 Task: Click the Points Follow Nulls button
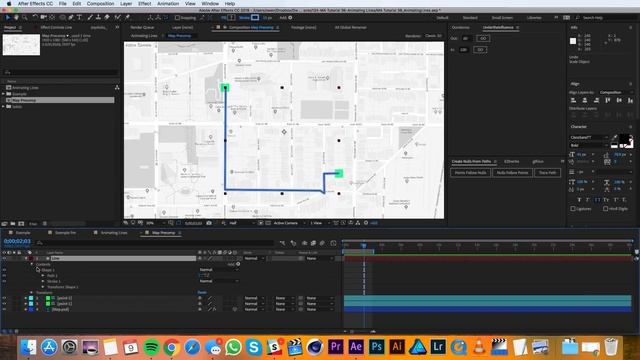point(470,173)
